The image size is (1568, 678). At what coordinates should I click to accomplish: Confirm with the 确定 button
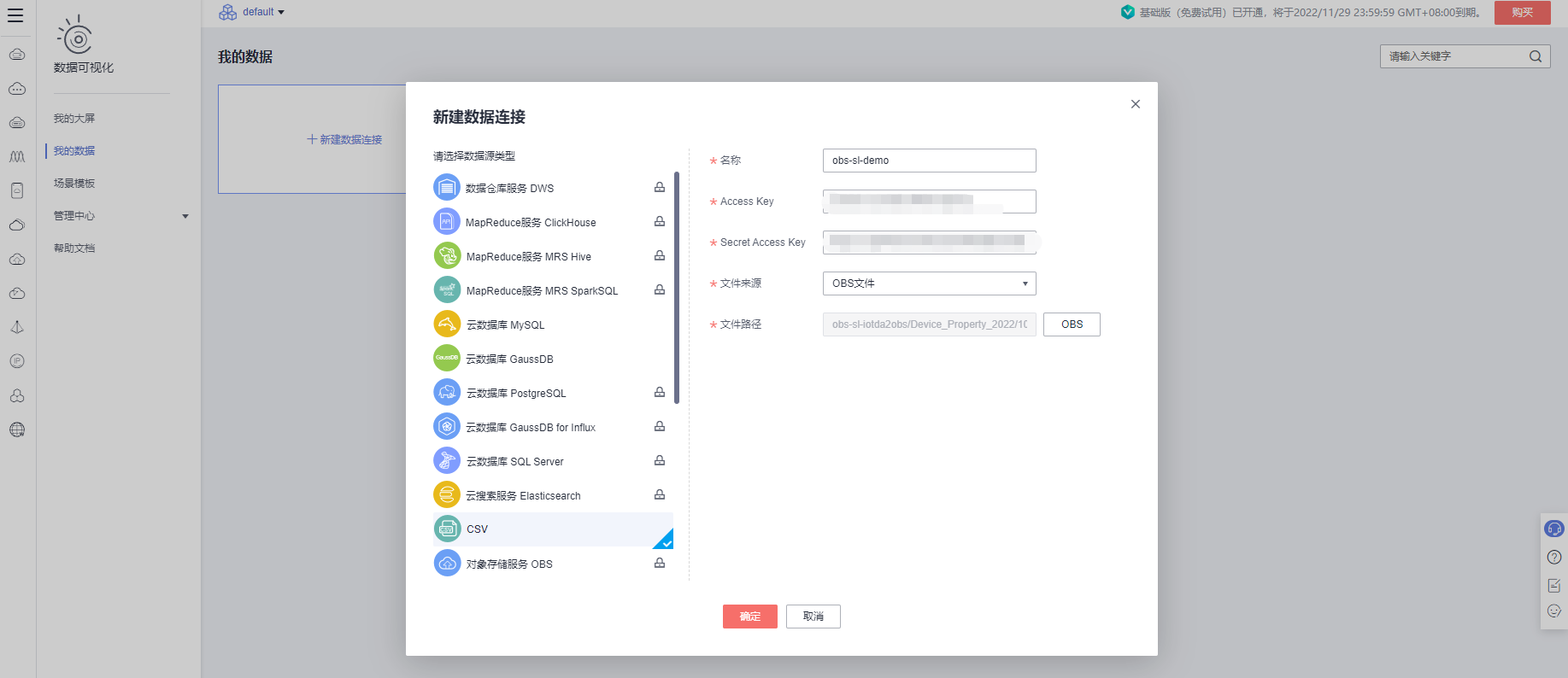(750, 617)
